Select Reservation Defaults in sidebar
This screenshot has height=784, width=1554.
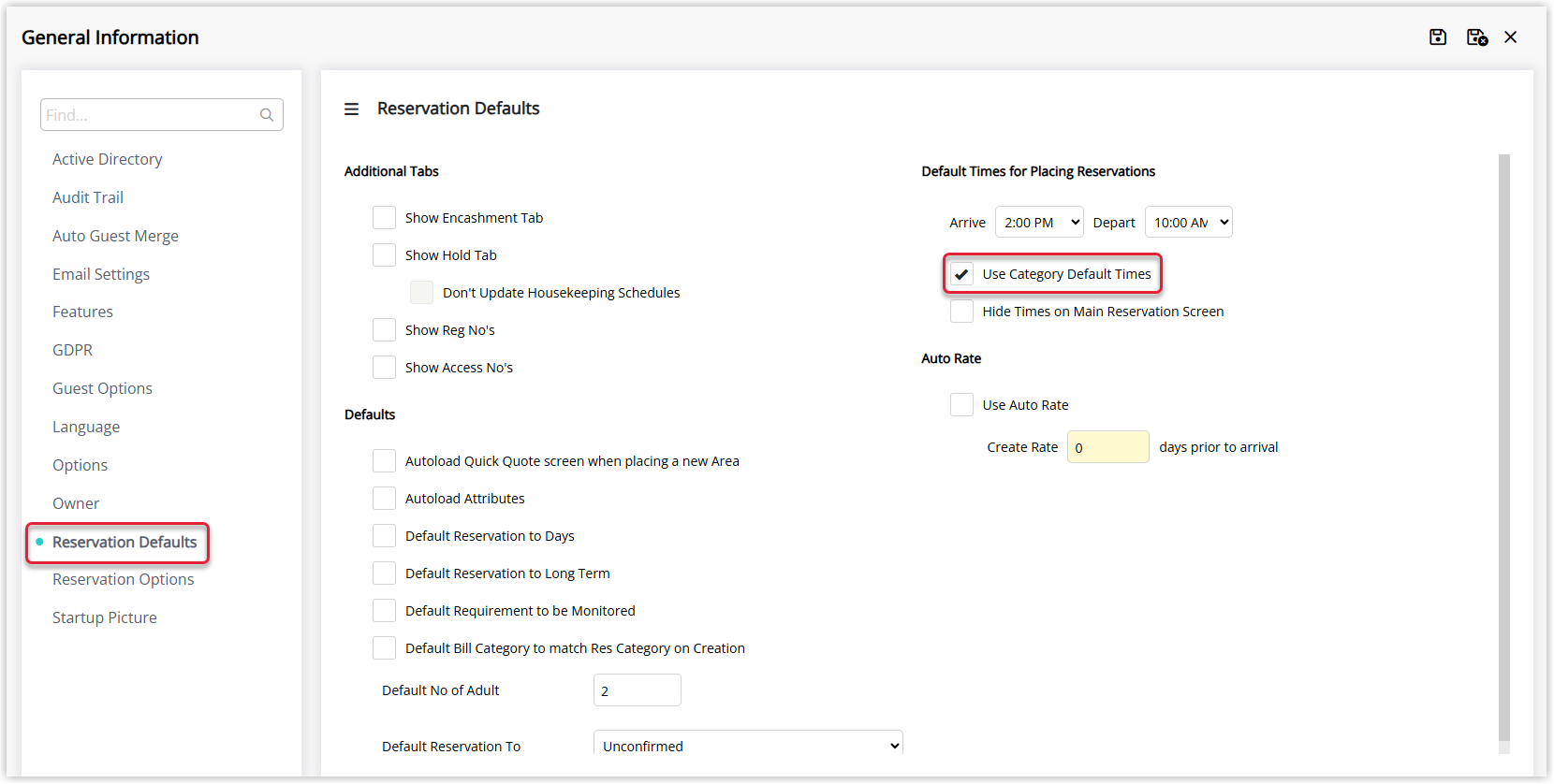125,542
